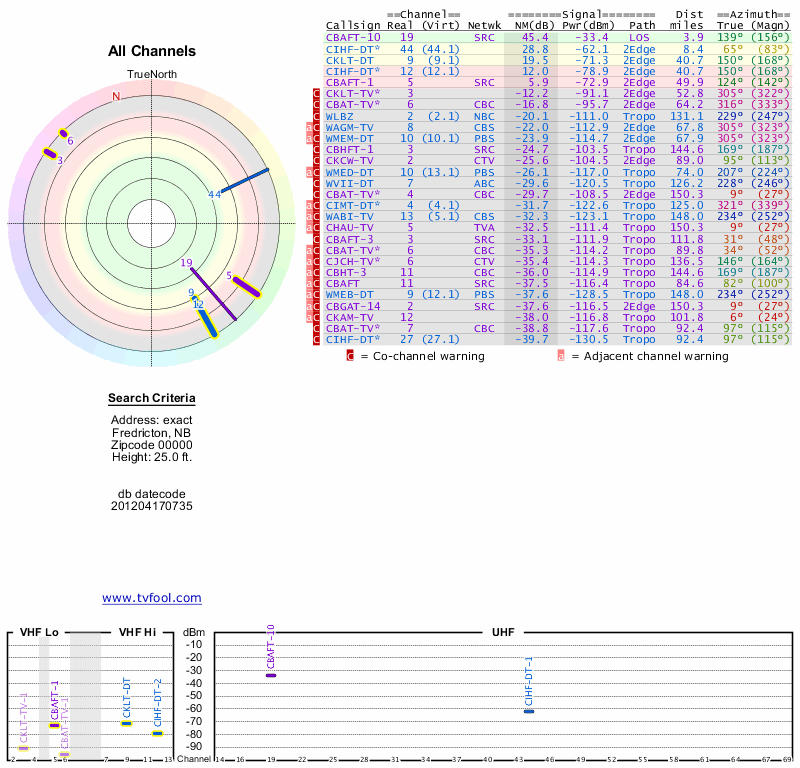Click the red co-channel warning legend icon
The width and height of the screenshot is (800, 768).
pos(350,355)
